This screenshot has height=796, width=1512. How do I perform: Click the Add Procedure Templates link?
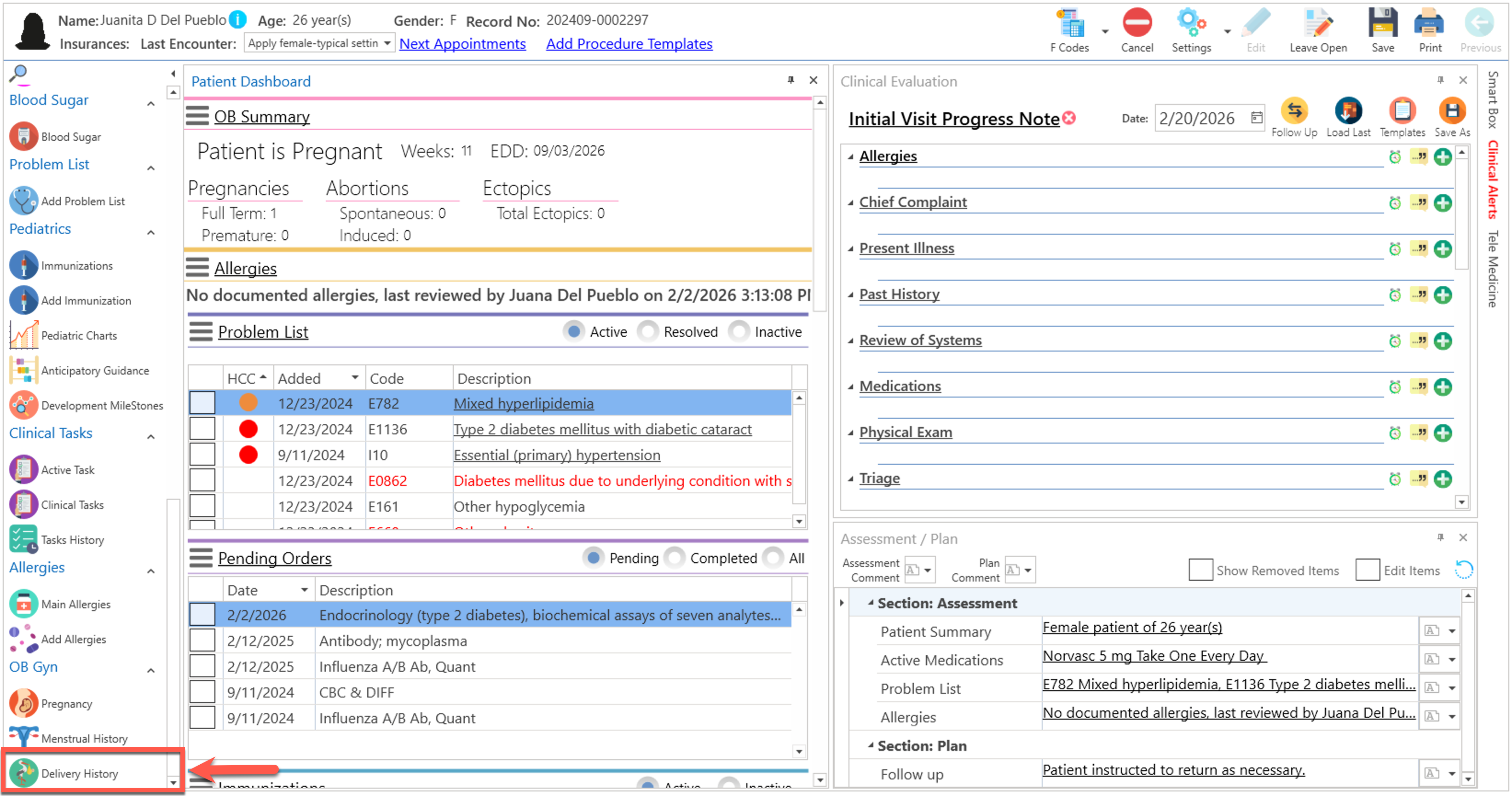[629, 43]
